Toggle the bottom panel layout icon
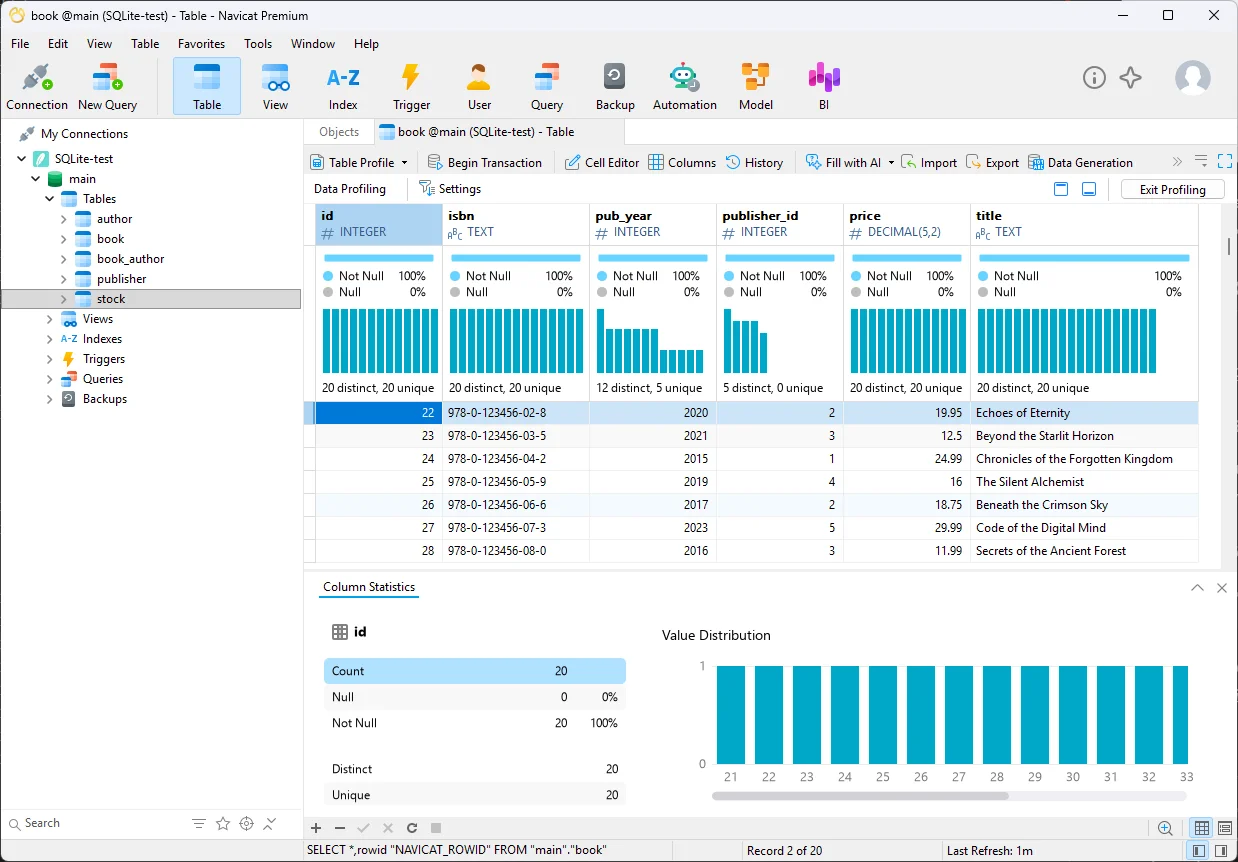This screenshot has height=862, width=1238. tap(1089, 189)
